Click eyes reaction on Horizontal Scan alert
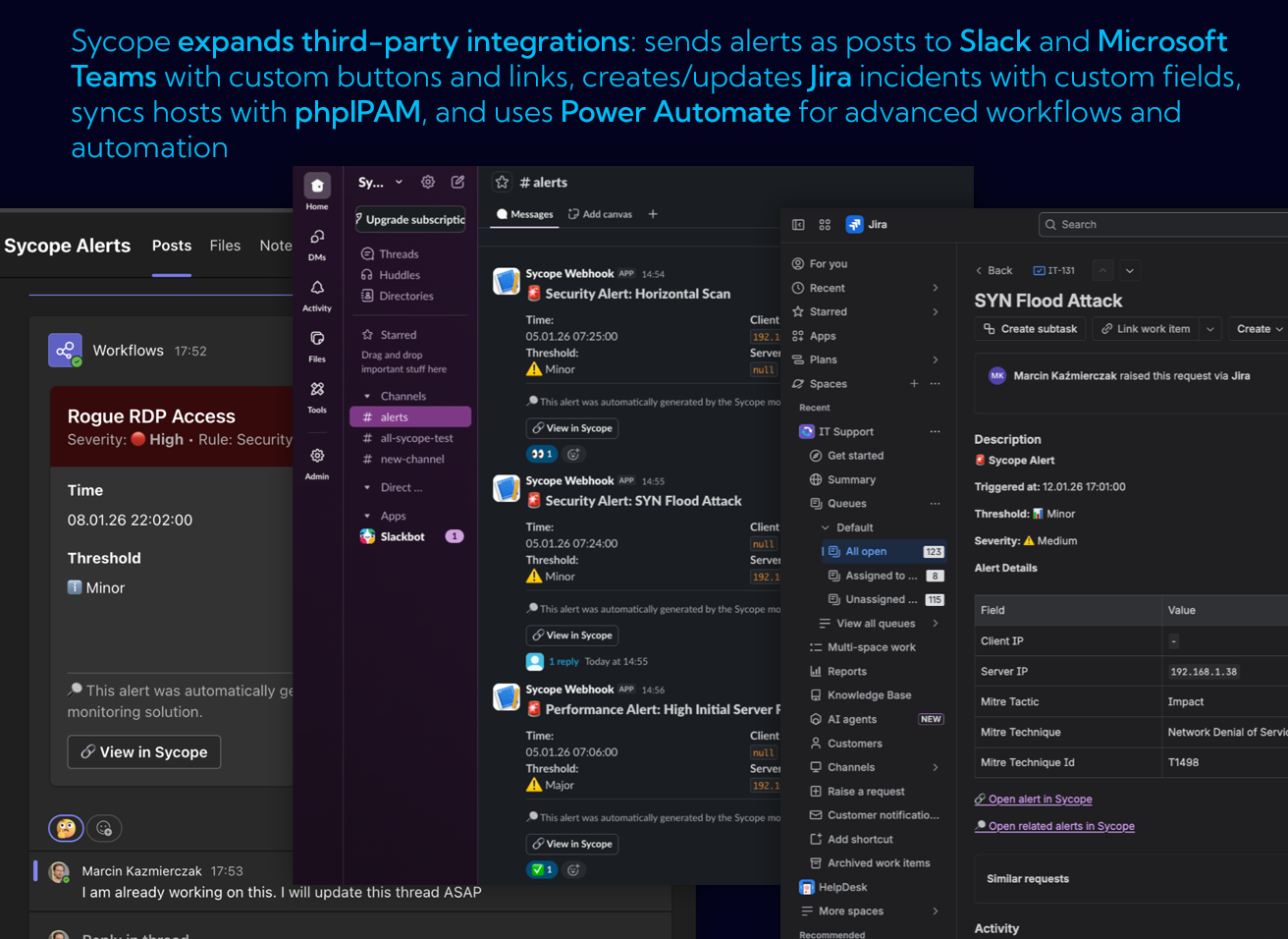1288x939 pixels. [542, 454]
